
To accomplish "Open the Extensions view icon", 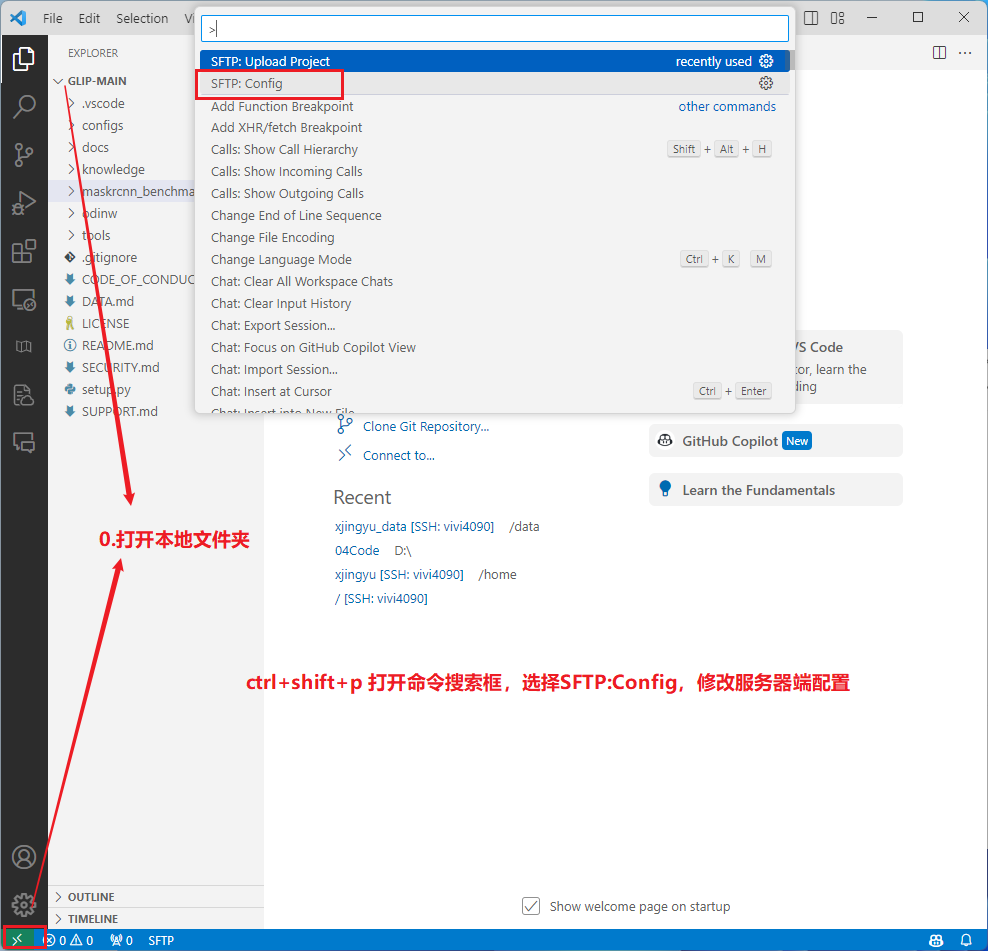I will coord(23,251).
